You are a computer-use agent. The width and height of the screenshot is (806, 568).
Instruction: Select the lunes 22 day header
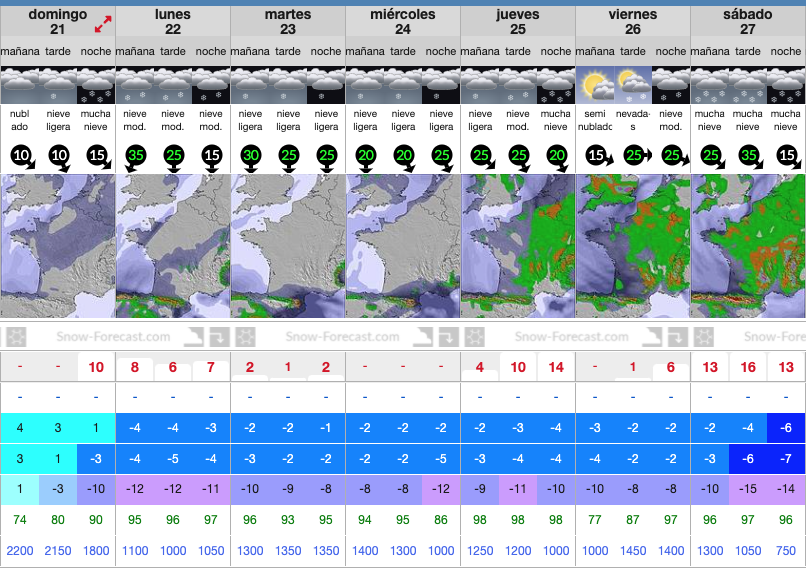pos(173,22)
